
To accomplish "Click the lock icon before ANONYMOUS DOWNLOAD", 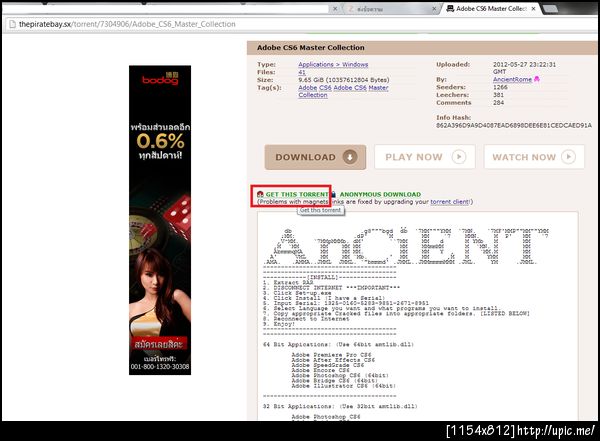I will [x=333, y=194].
